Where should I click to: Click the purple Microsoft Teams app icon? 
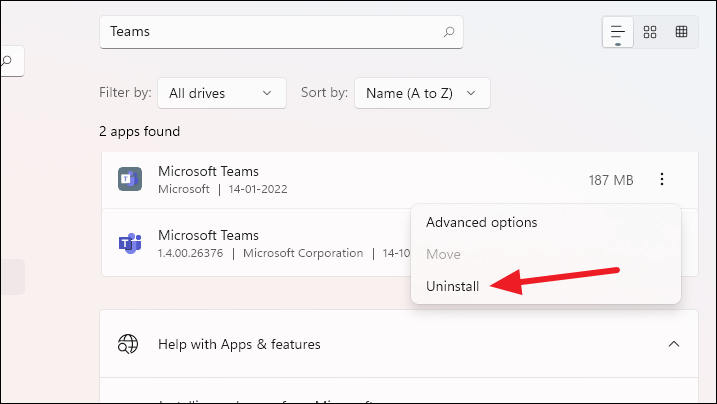click(x=130, y=243)
